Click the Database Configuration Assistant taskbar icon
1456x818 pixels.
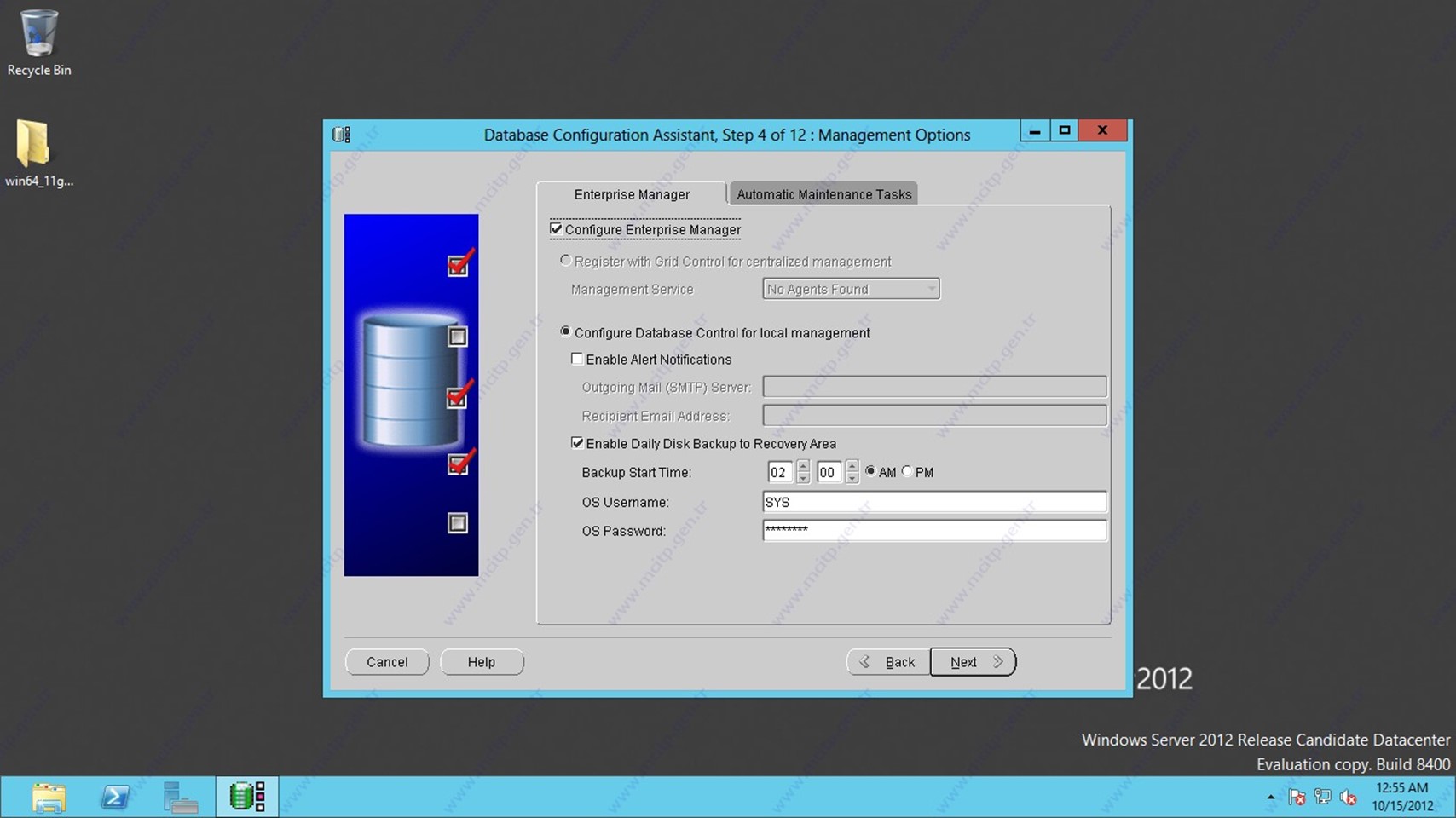(x=247, y=798)
